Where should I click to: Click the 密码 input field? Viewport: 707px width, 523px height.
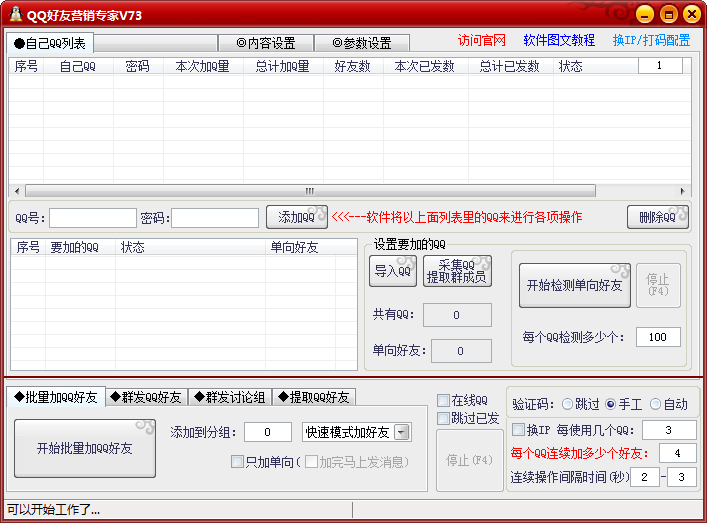click(x=215, y=218)
